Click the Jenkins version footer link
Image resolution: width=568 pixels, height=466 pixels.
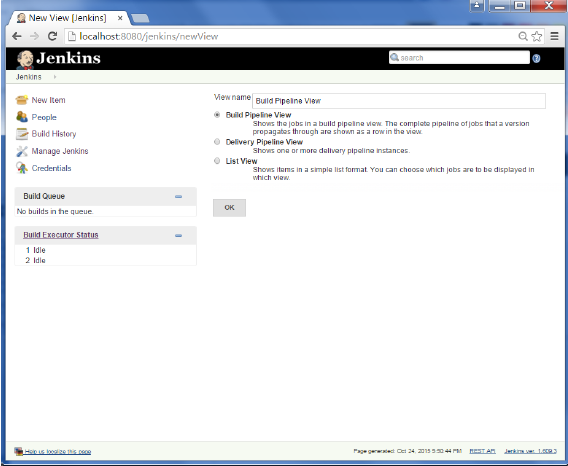530,451
